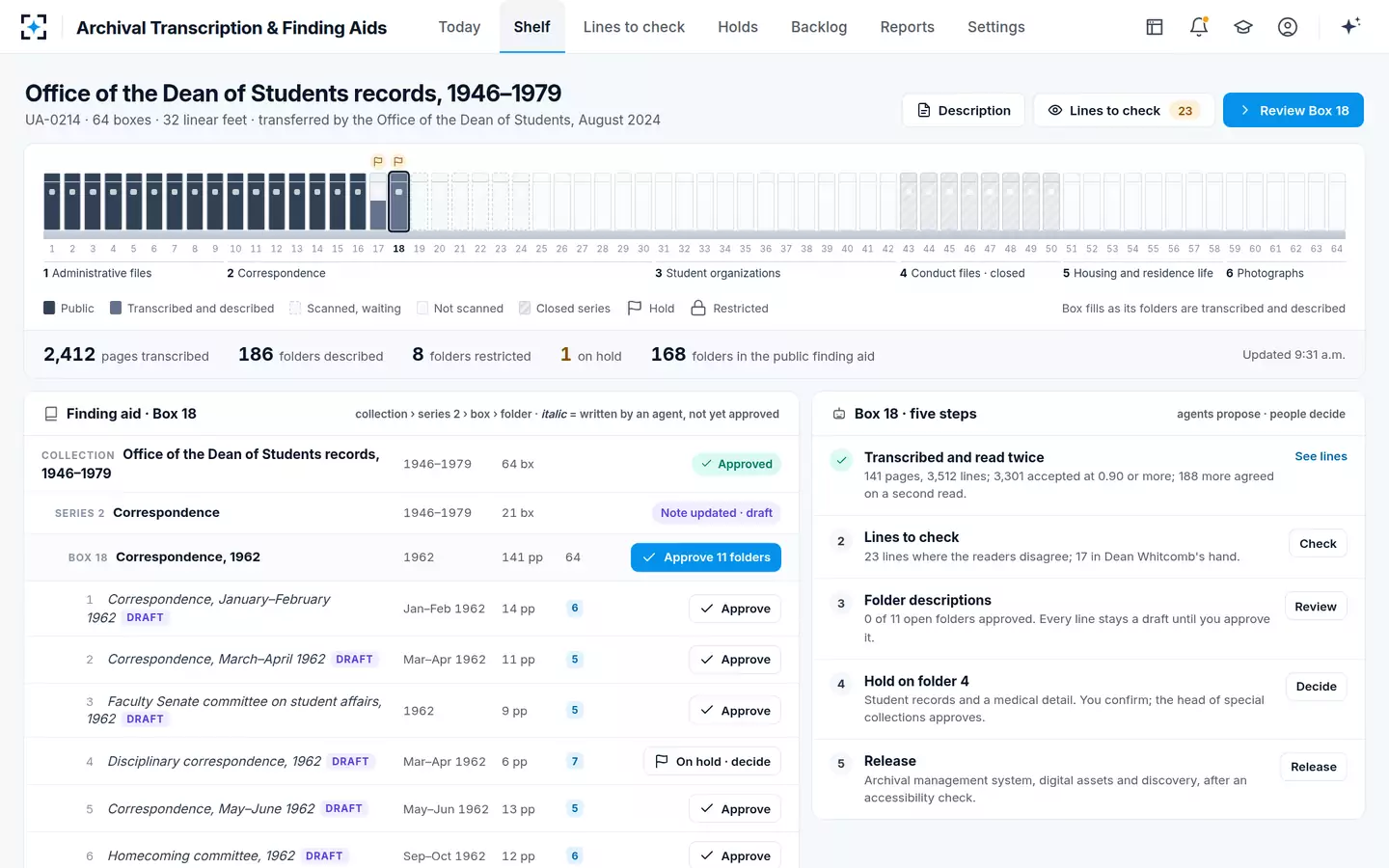Click the Restricted lock legend icon
This screenshot has width=1389, height=868.
tap(698, 308)
